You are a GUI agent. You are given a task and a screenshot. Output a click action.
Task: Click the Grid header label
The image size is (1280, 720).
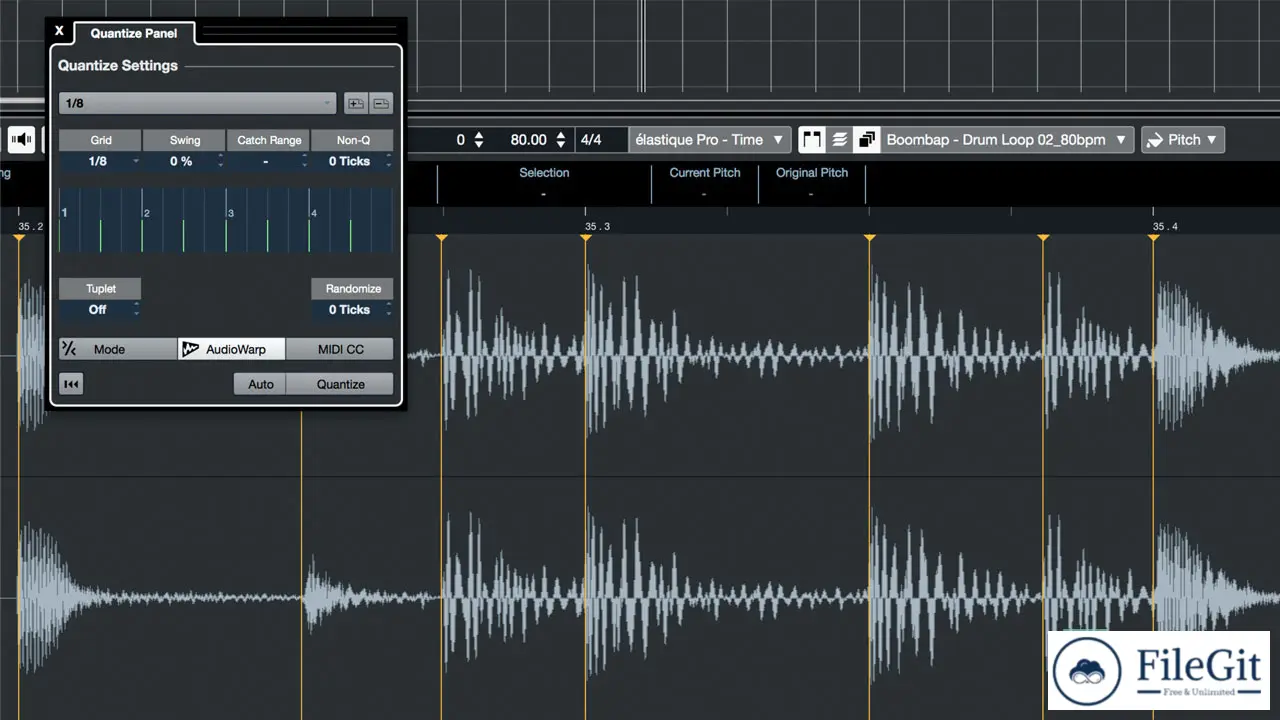click(x=100, y=140)
